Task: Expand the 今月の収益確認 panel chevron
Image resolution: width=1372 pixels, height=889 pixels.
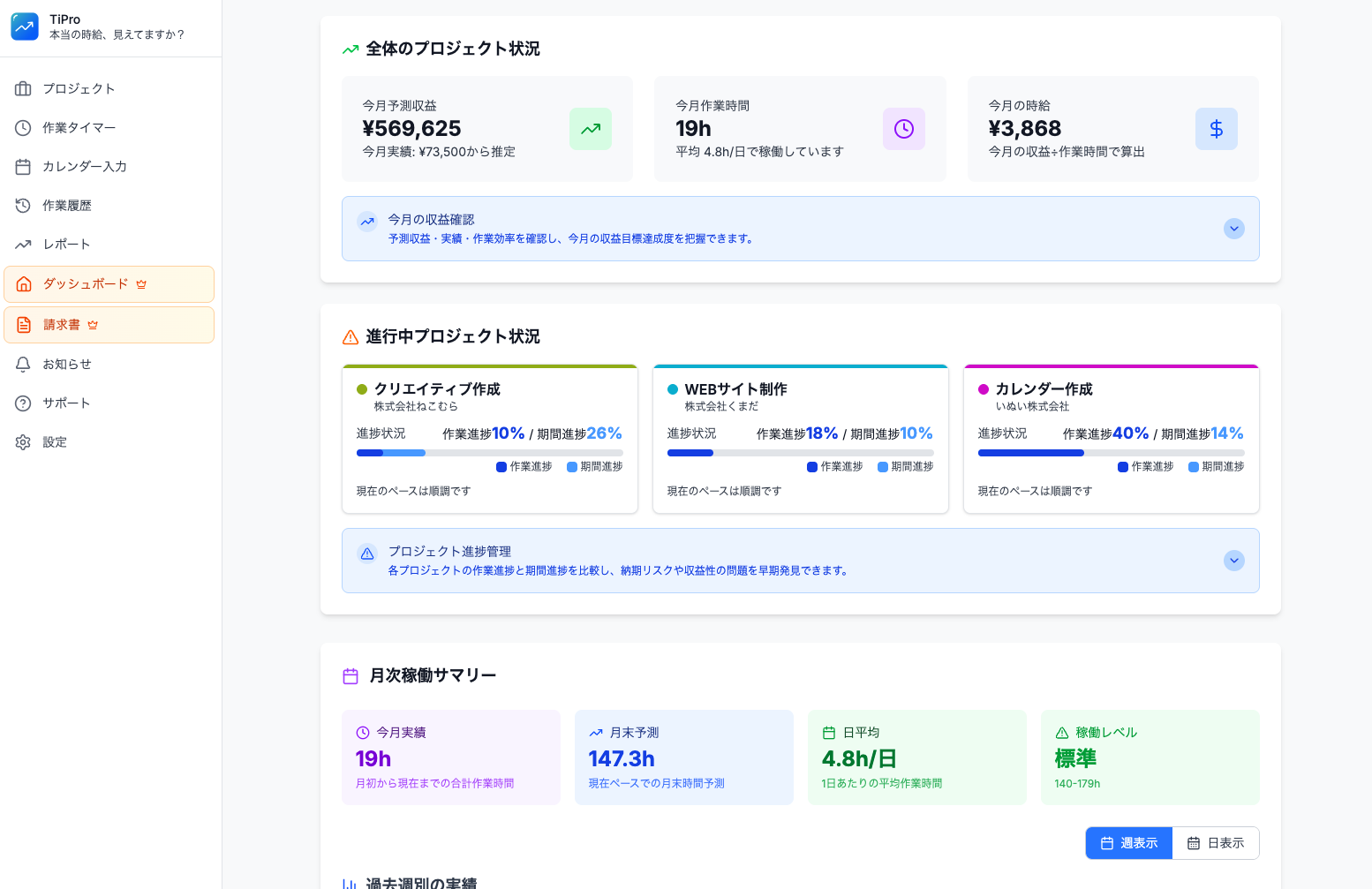Action: pyautogui.click(x=1233, y=229)
